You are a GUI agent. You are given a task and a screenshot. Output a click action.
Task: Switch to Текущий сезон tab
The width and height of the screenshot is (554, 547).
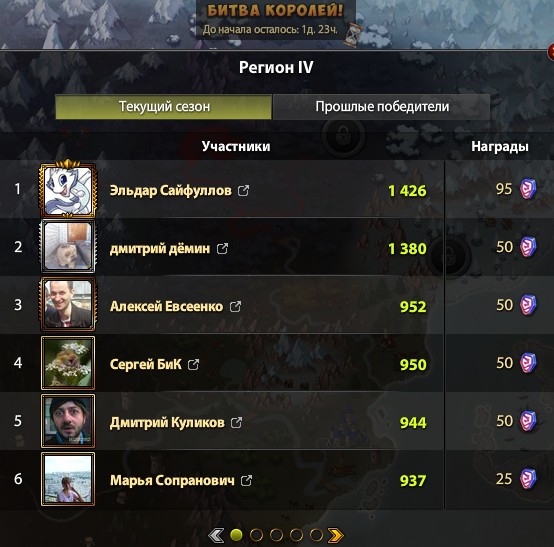164,107
